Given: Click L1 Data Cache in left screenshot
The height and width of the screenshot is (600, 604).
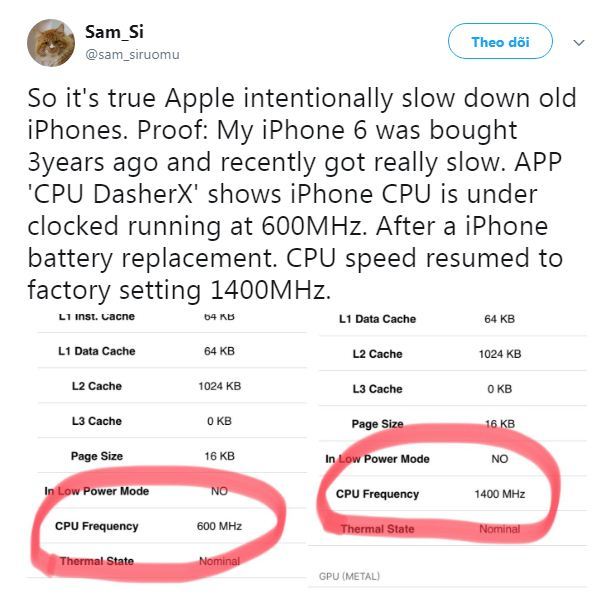Looking at the screenshot, I should (x=96, y=351).
